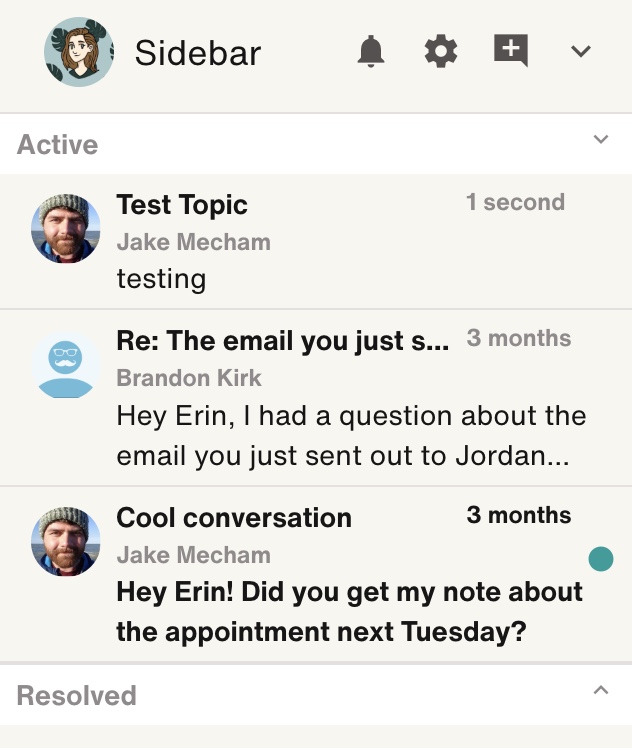Open the notifications bell
This screenshot has height=748, width=632.
371,51
